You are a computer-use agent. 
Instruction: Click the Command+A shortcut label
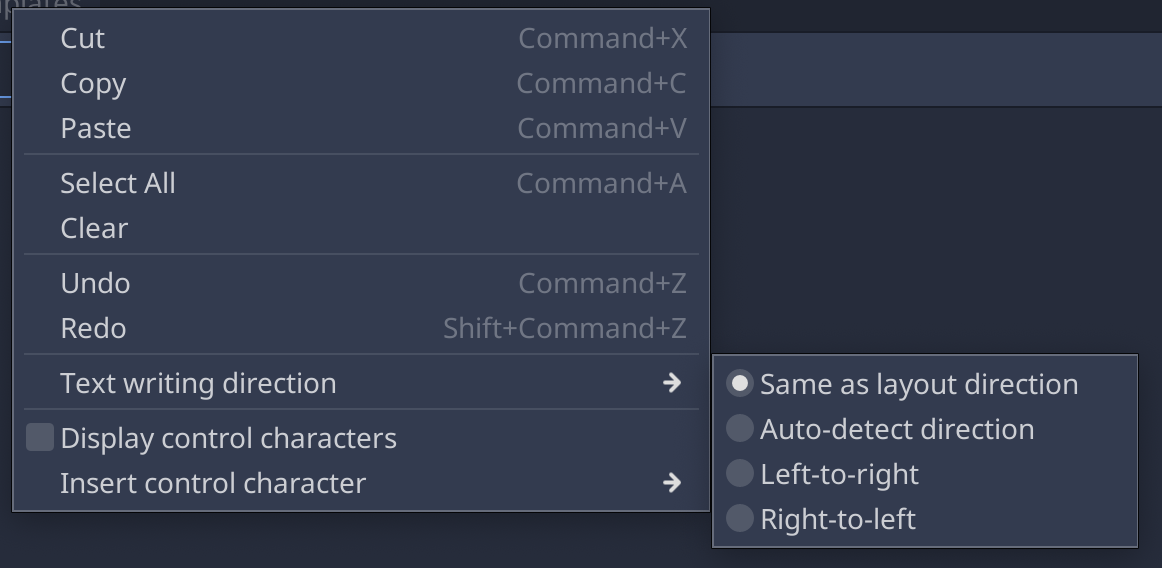tap(602, 183)
